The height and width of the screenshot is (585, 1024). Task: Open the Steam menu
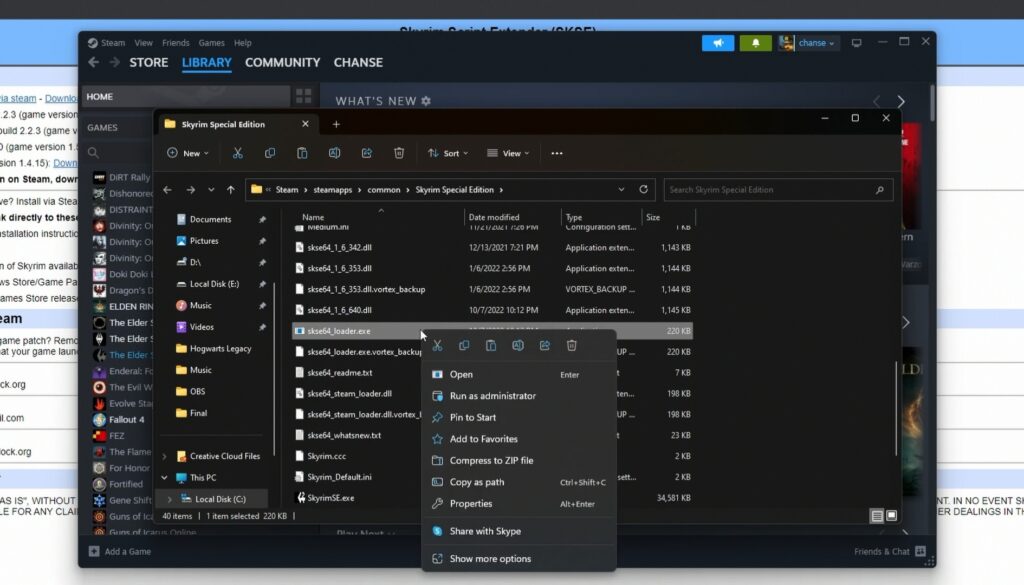112,43
